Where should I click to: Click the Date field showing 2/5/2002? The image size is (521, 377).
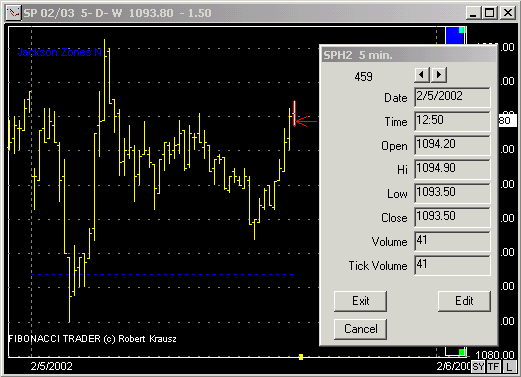click(x=452, y=97)
